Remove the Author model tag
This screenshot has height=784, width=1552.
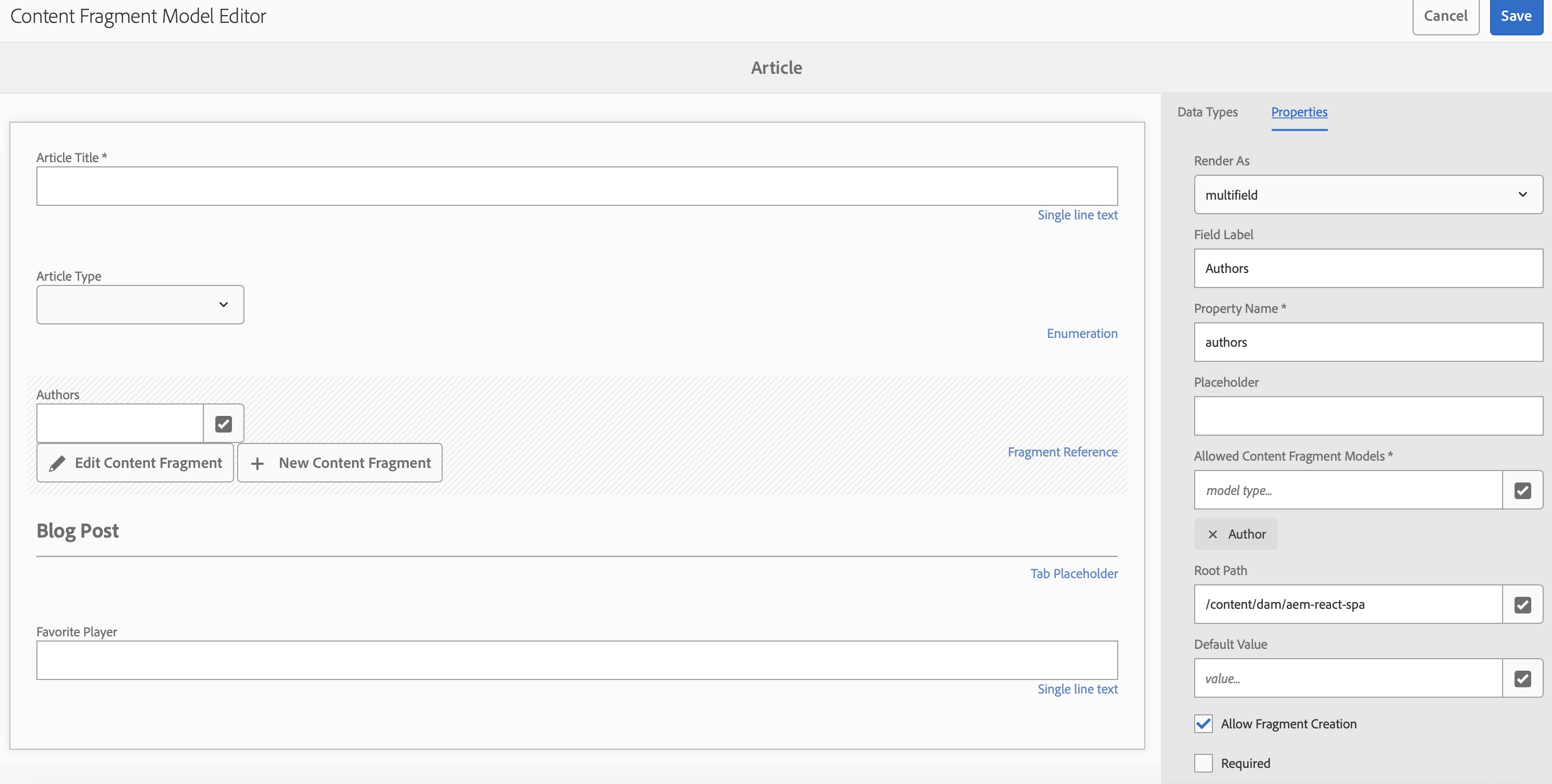click(1212, 534)
